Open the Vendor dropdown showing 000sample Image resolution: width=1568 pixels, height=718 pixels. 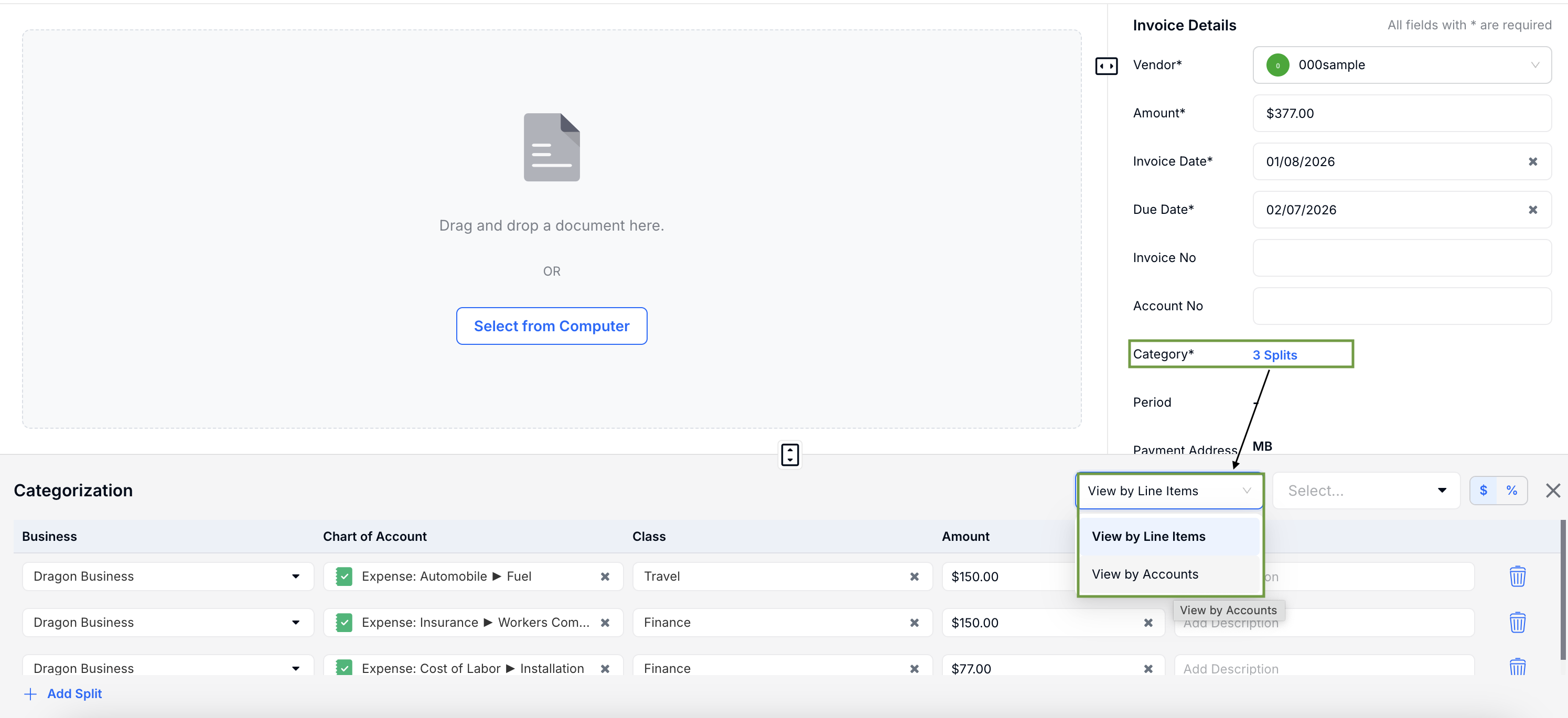(x=1401, y=65)
